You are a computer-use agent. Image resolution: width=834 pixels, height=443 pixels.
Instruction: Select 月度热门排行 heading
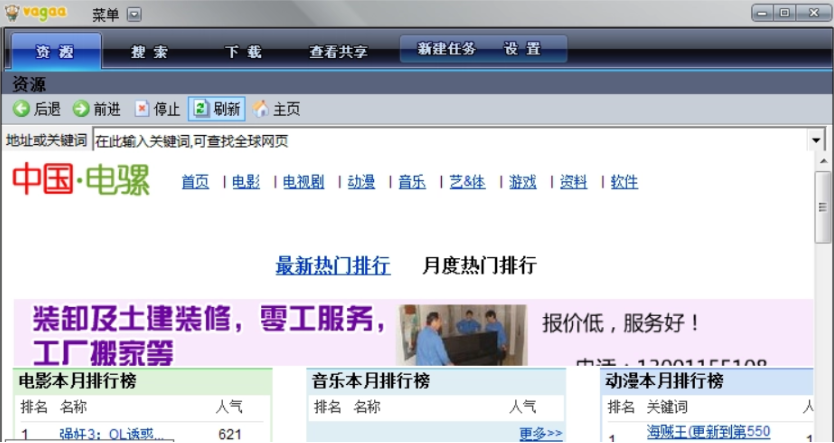click(479, 265)
